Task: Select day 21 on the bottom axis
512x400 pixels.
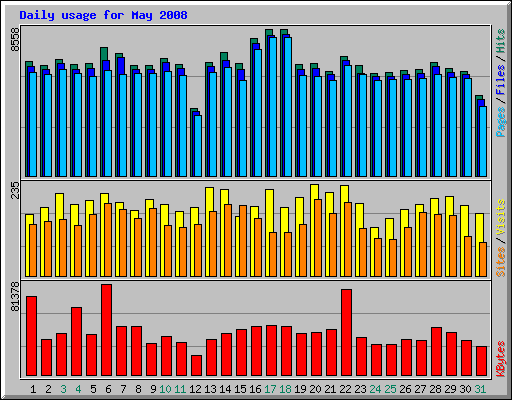Action: [x=330, y=389]
